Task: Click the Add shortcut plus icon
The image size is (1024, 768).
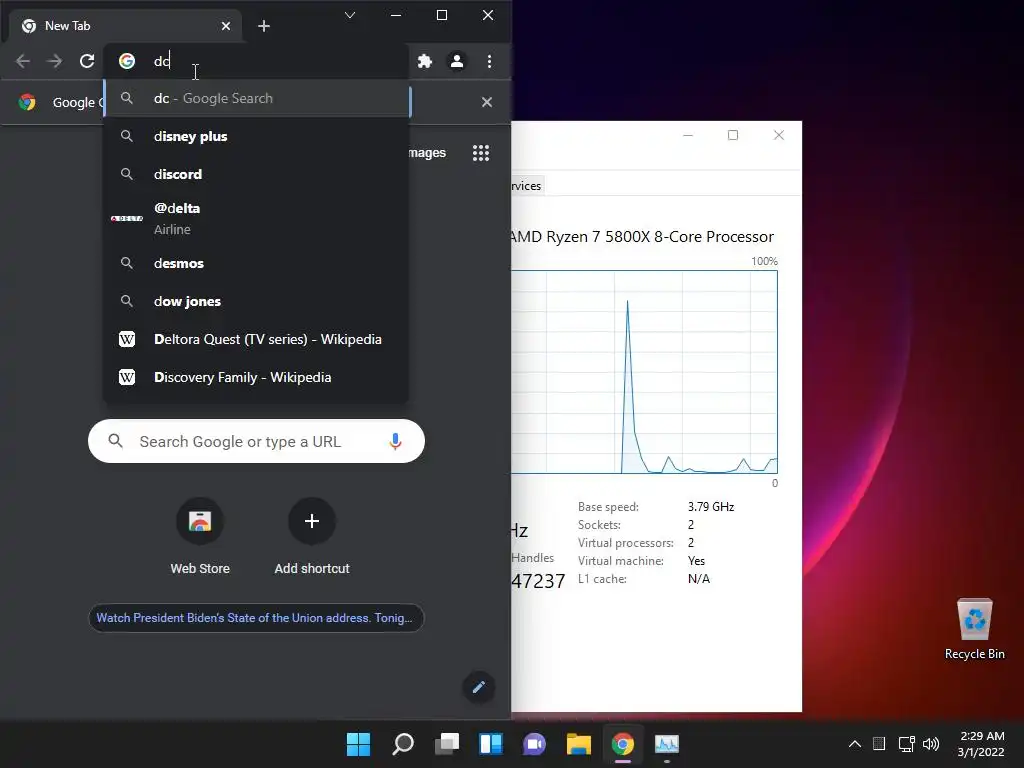Action: pyautogui.click(x=312, y=521)
